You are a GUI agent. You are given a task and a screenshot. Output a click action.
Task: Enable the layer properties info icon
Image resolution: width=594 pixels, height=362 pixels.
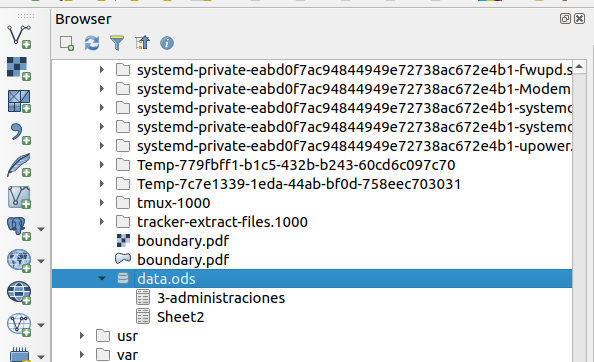pos(167,43)
